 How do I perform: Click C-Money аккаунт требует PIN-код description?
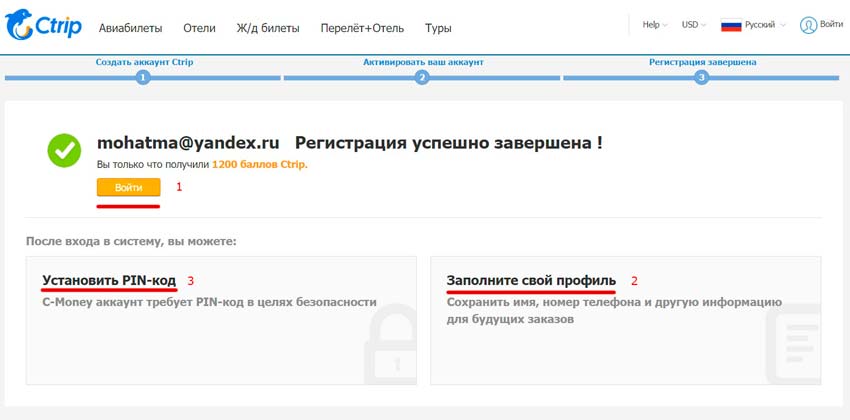point(209,302)
